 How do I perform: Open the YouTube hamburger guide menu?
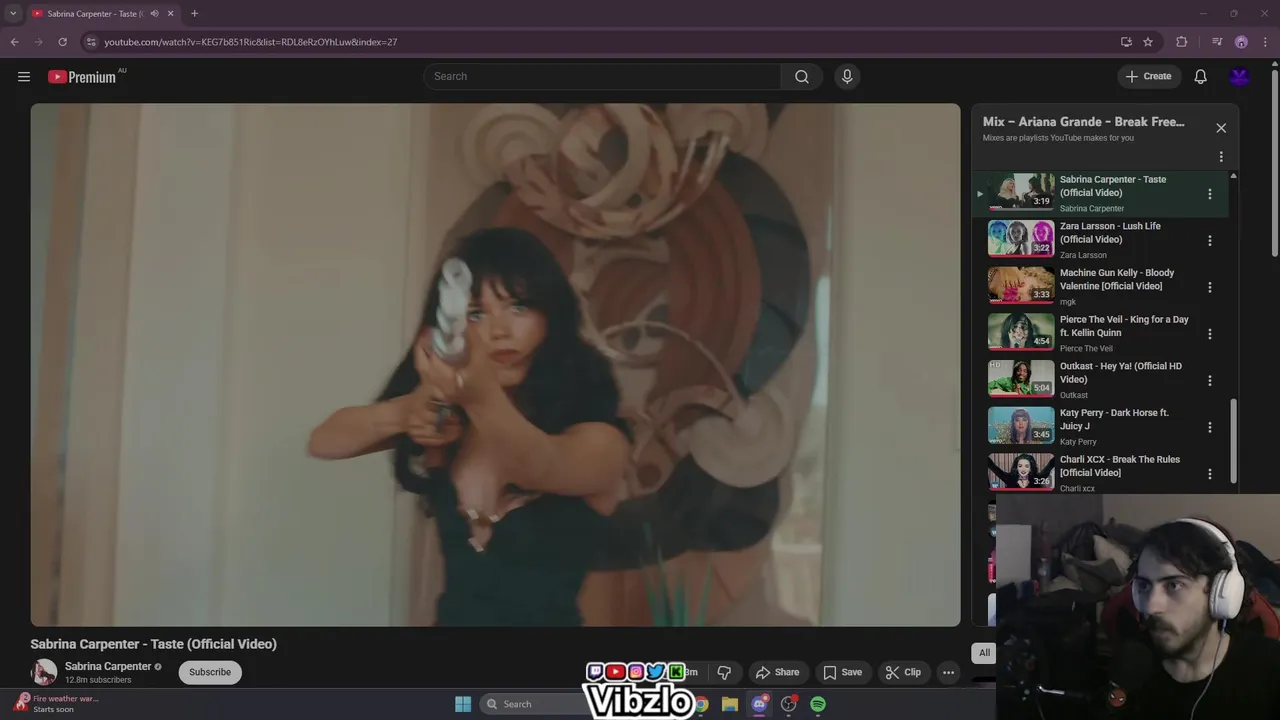[24, 77]
